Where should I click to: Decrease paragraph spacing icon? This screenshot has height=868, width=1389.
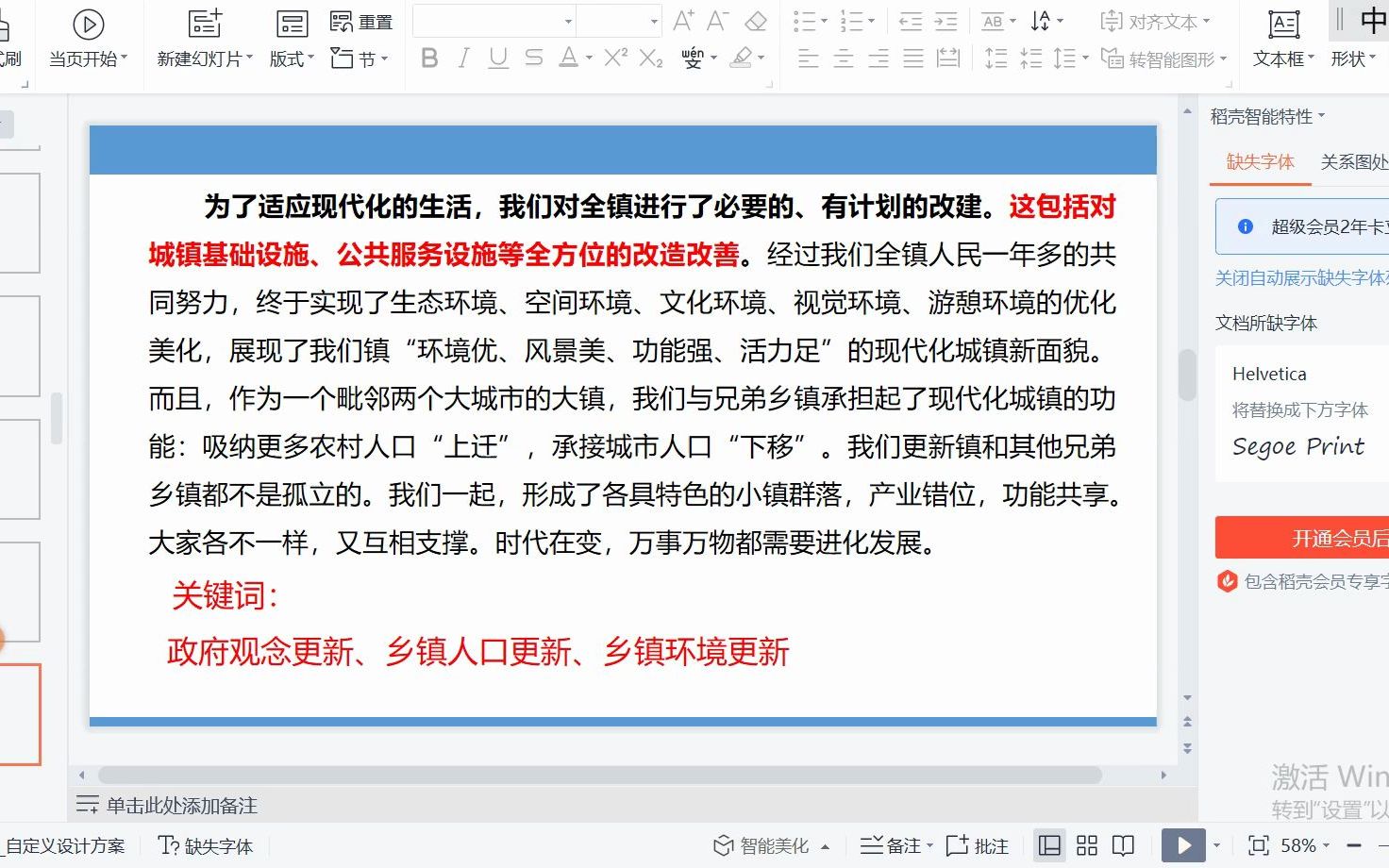[x=1031, y=58]
